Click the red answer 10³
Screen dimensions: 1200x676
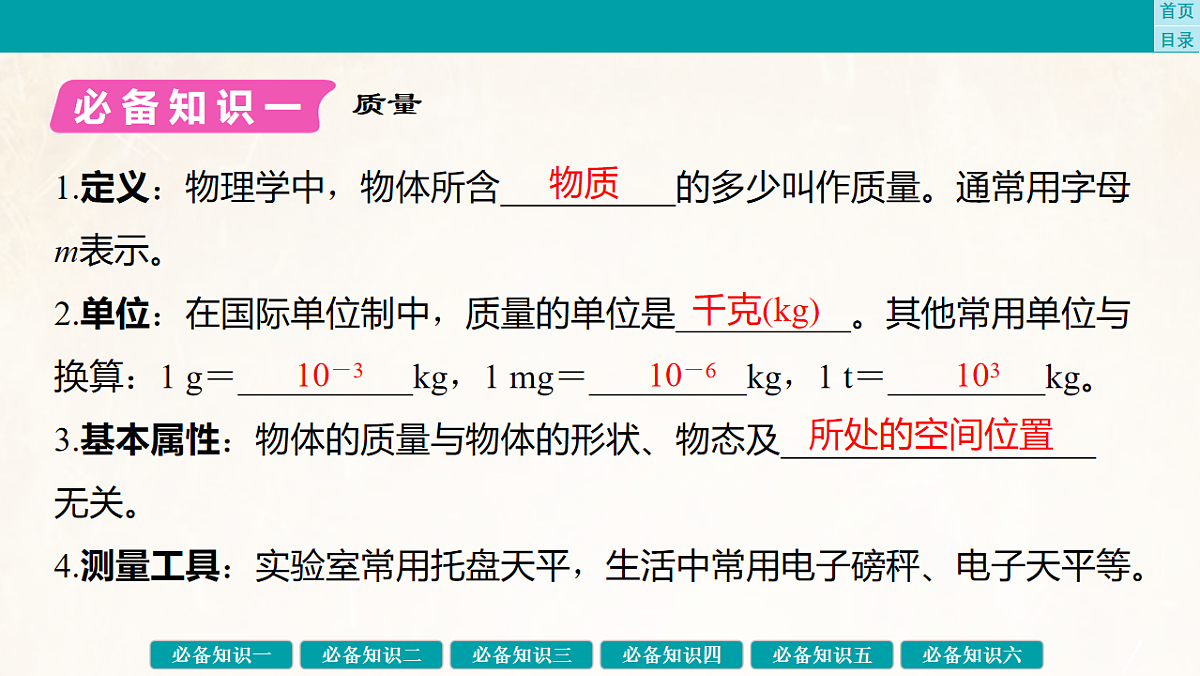(978, 375)
